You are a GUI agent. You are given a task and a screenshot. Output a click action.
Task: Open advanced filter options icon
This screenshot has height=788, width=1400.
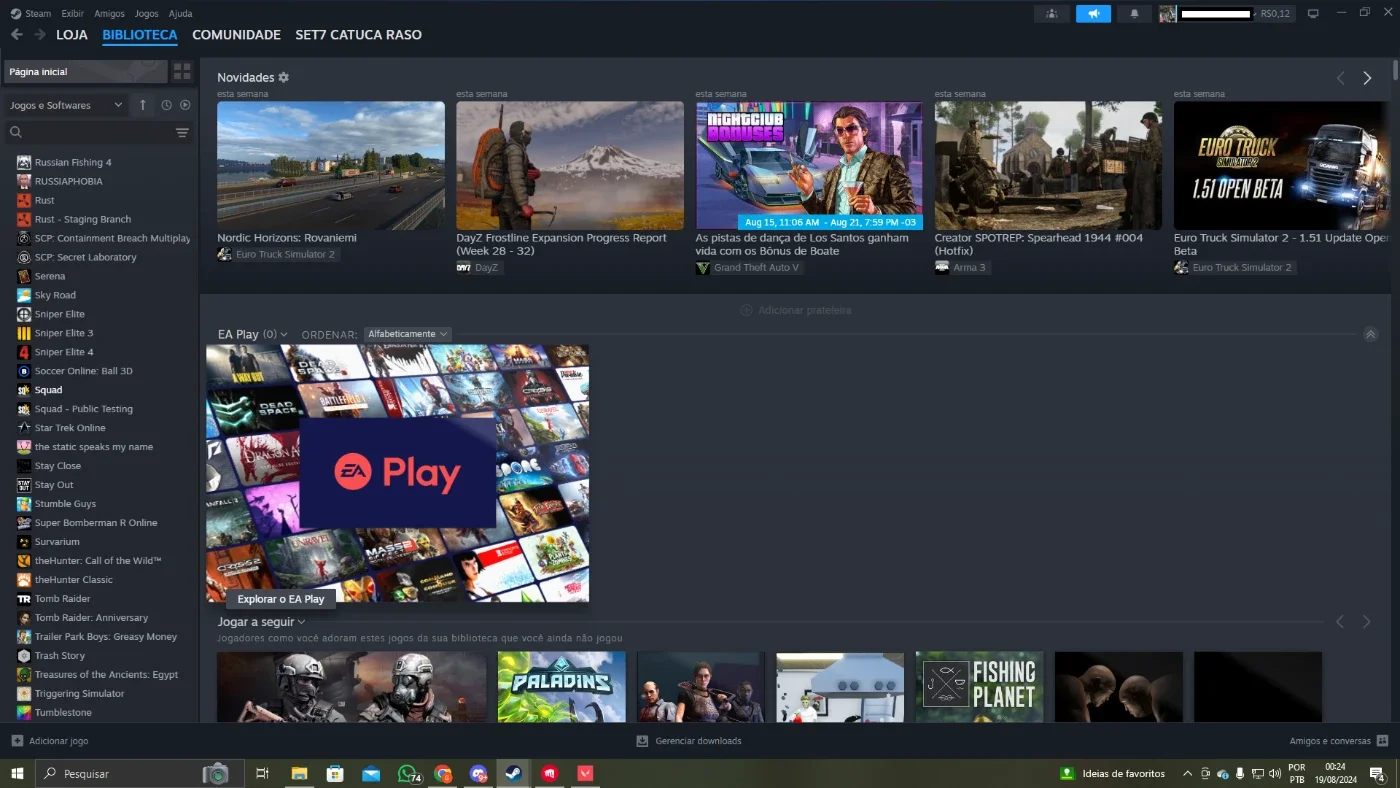[x=182, y=132]
